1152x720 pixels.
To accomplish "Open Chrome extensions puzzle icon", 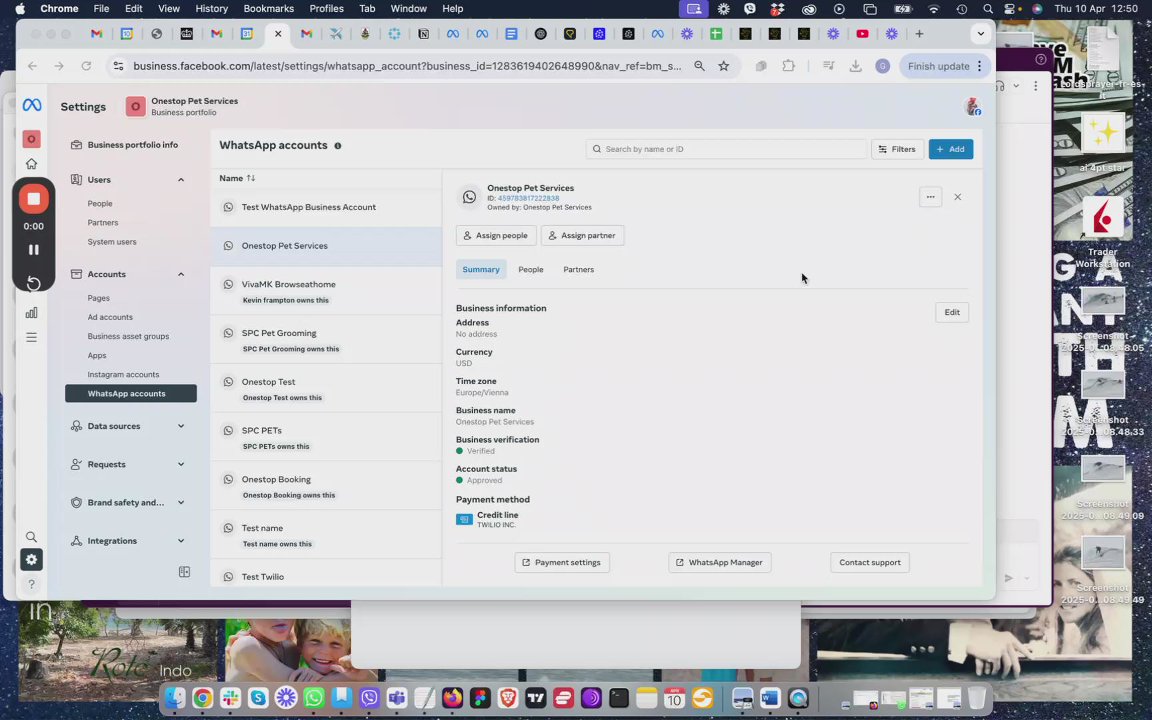I will coord(788,66).
